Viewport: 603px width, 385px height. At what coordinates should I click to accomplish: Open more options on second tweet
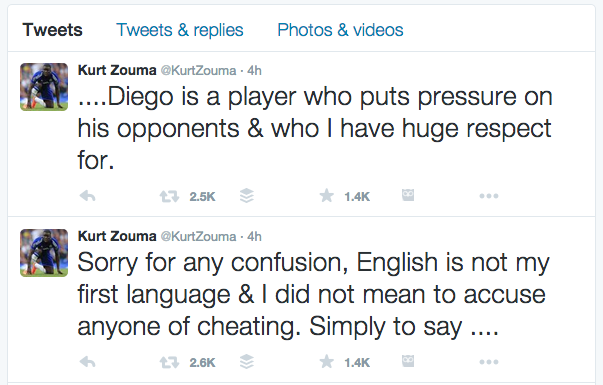pos(489,362)
